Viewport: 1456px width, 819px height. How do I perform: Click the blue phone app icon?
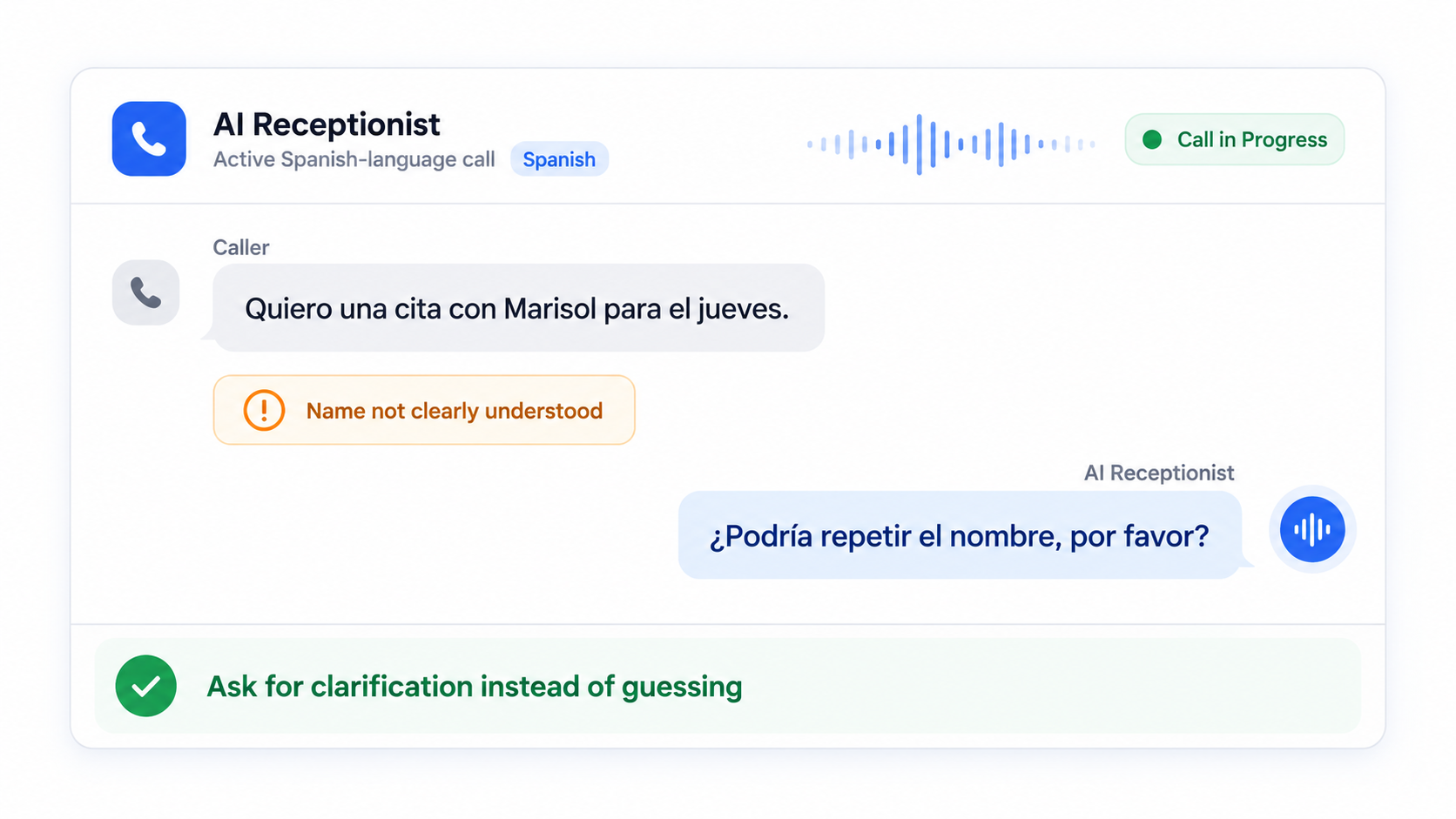(x=149, y=139)
